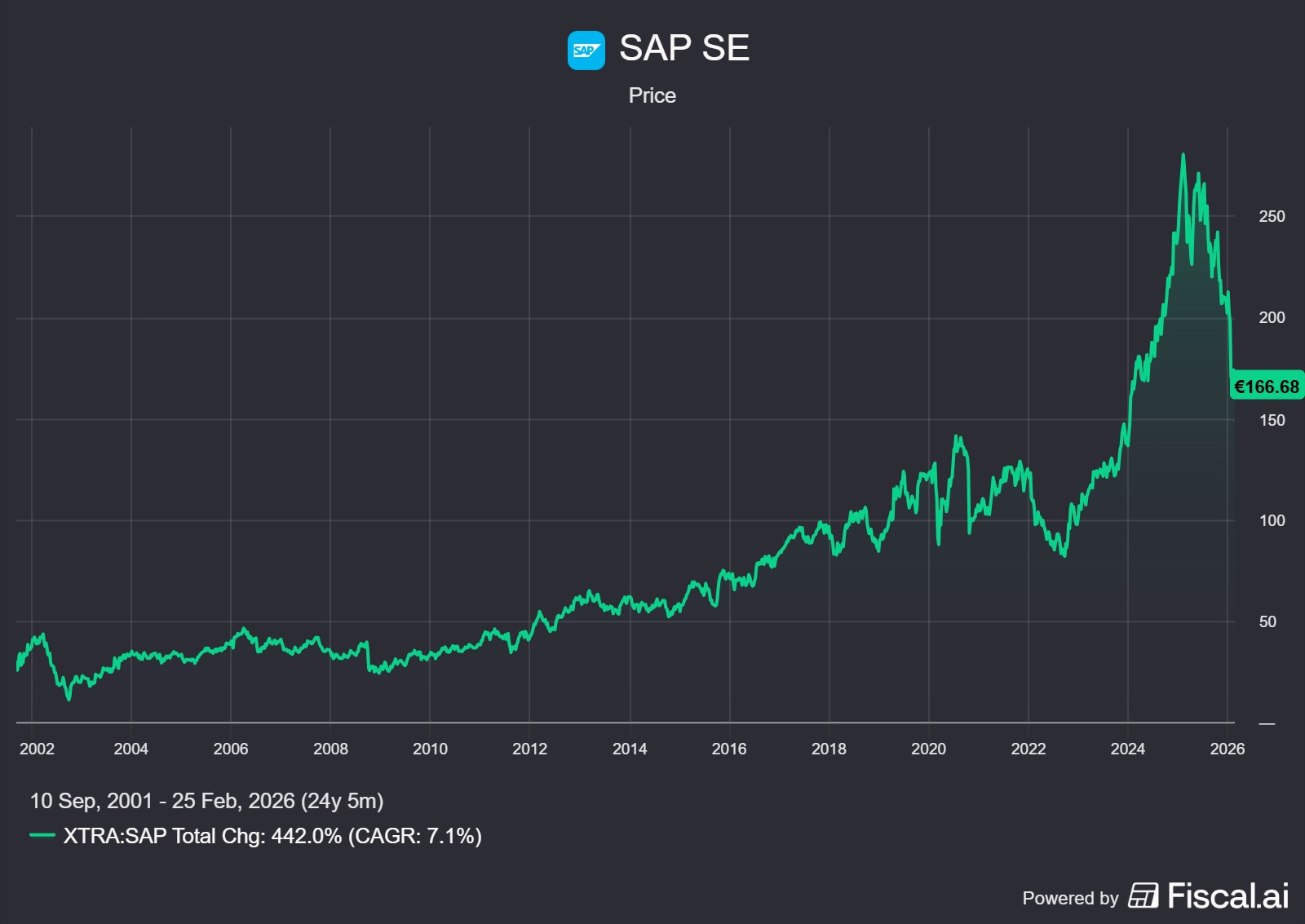Viewport: 1305px width, 924px height.
Task: Toggle the XTRA:SAP Total Chg legend entry
Action: [x=272, y=836]
